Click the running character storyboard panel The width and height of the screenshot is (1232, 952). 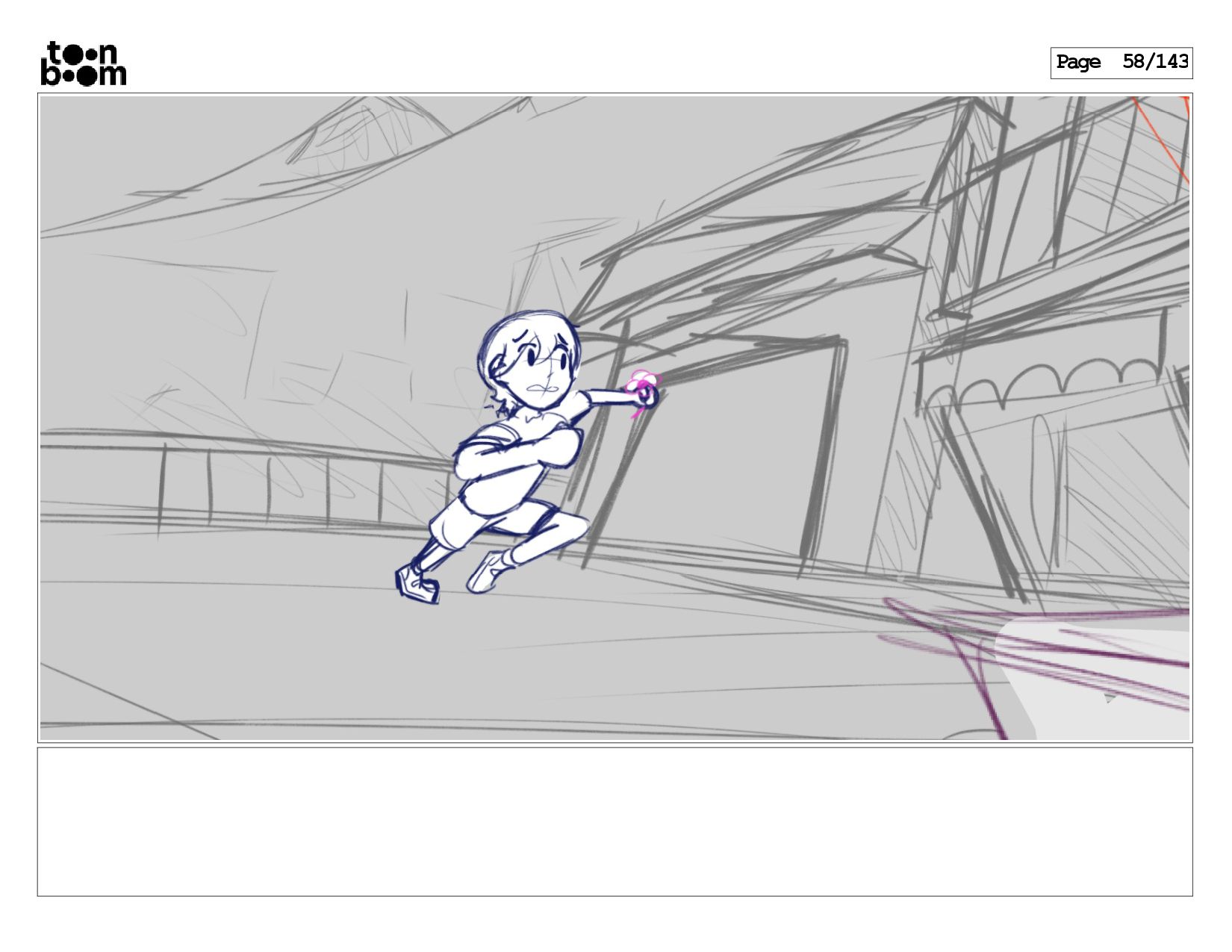click(615, 418)
